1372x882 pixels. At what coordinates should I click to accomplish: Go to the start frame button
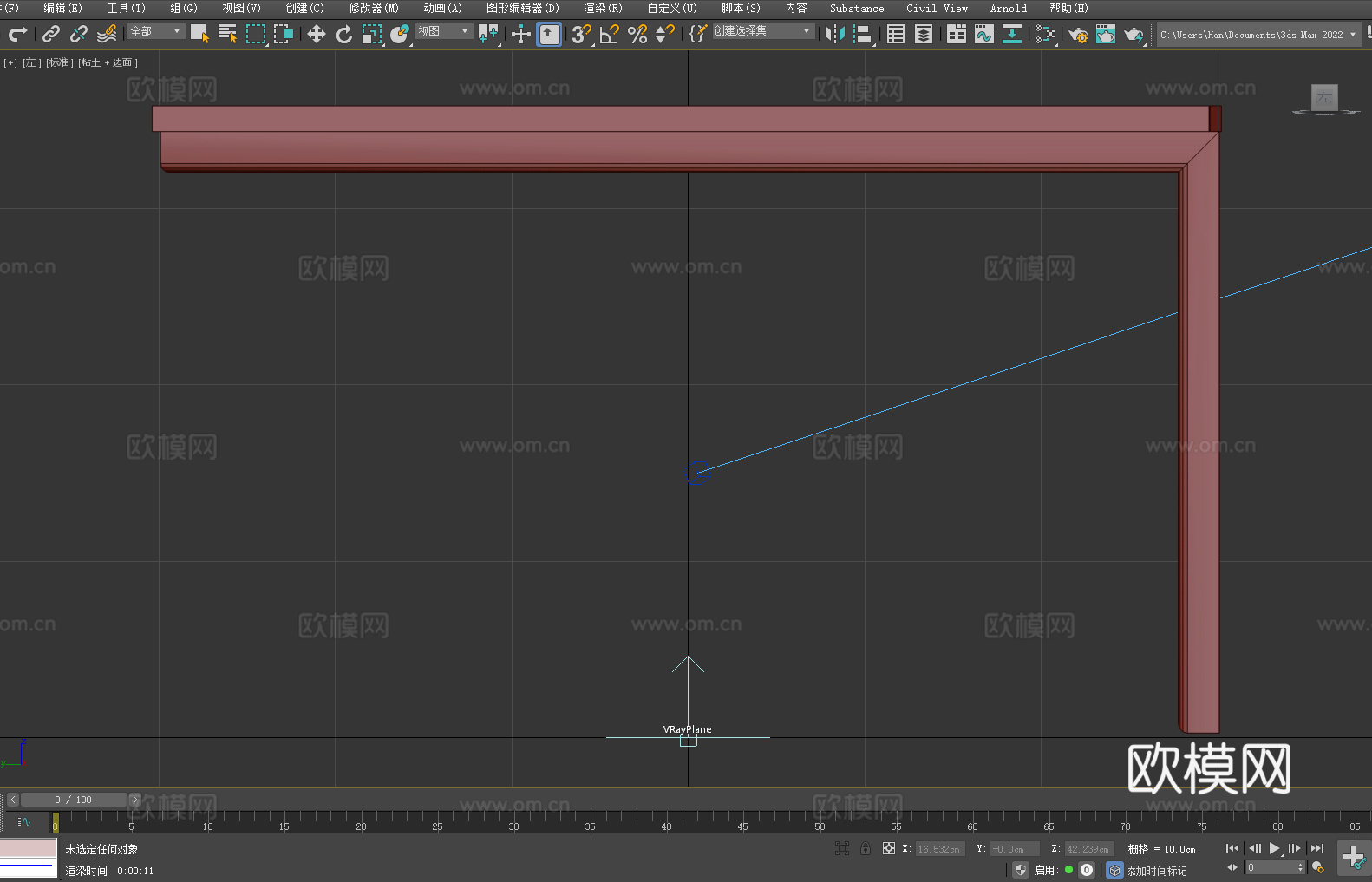click(x=1232, y=848)
